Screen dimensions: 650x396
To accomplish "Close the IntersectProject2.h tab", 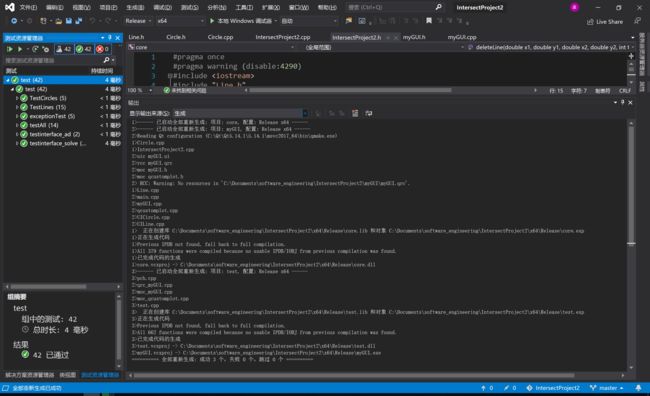I will [395, 37].
